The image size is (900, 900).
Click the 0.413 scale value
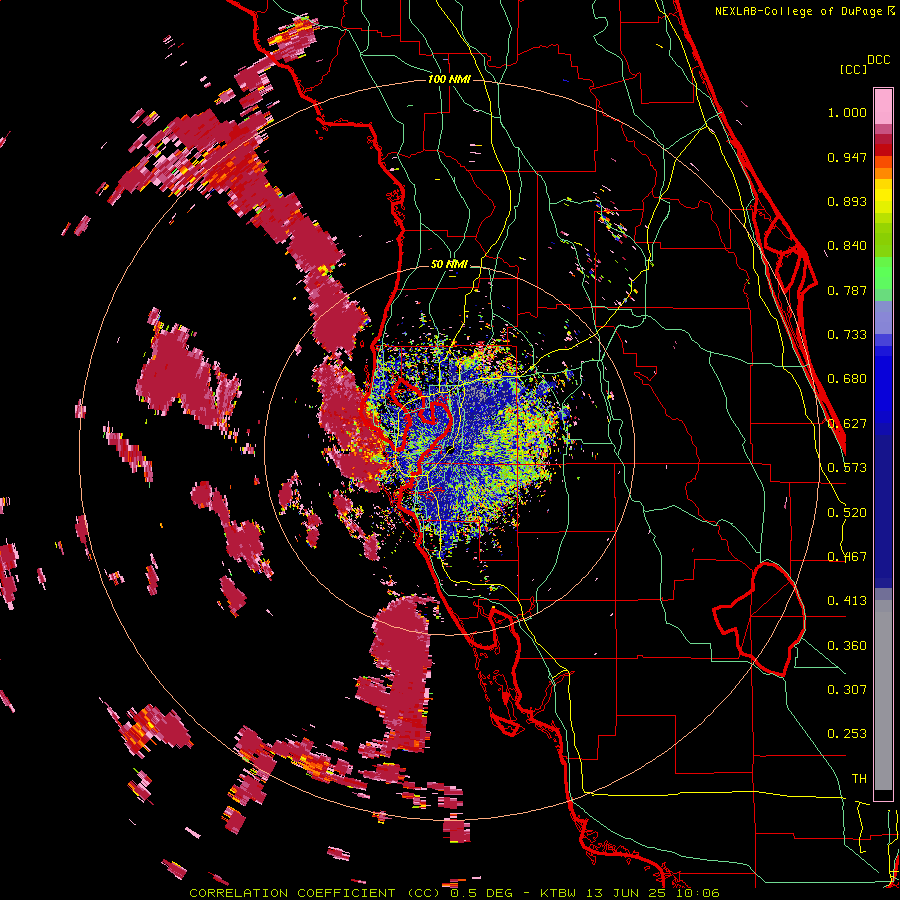tap(847, 601)
